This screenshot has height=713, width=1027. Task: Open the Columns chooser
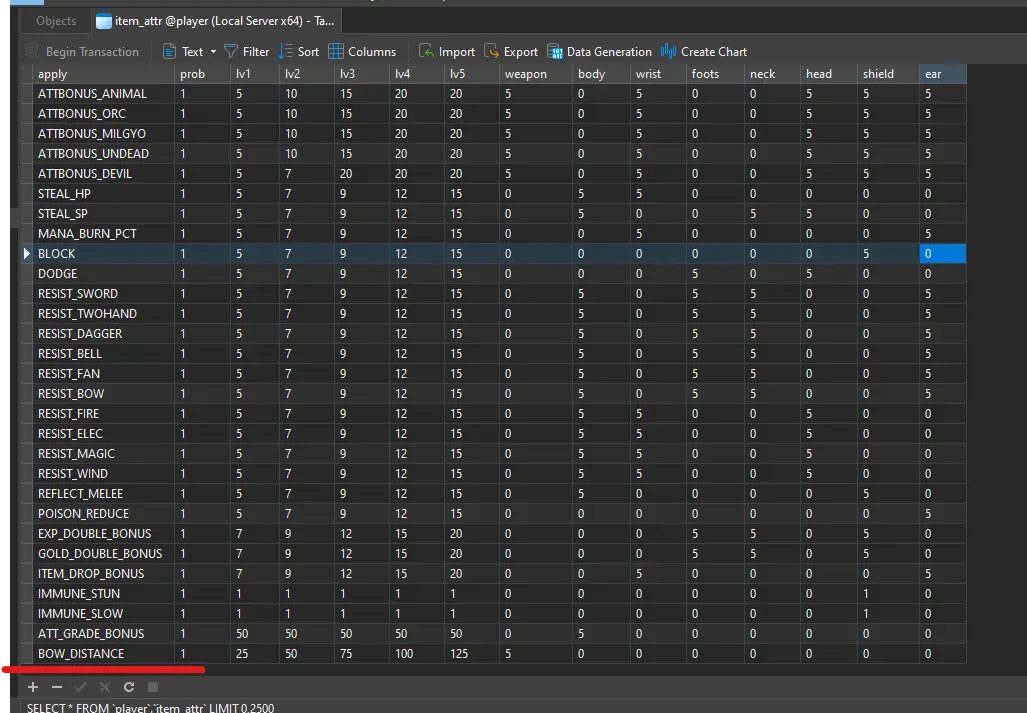[x=362, y=52]
